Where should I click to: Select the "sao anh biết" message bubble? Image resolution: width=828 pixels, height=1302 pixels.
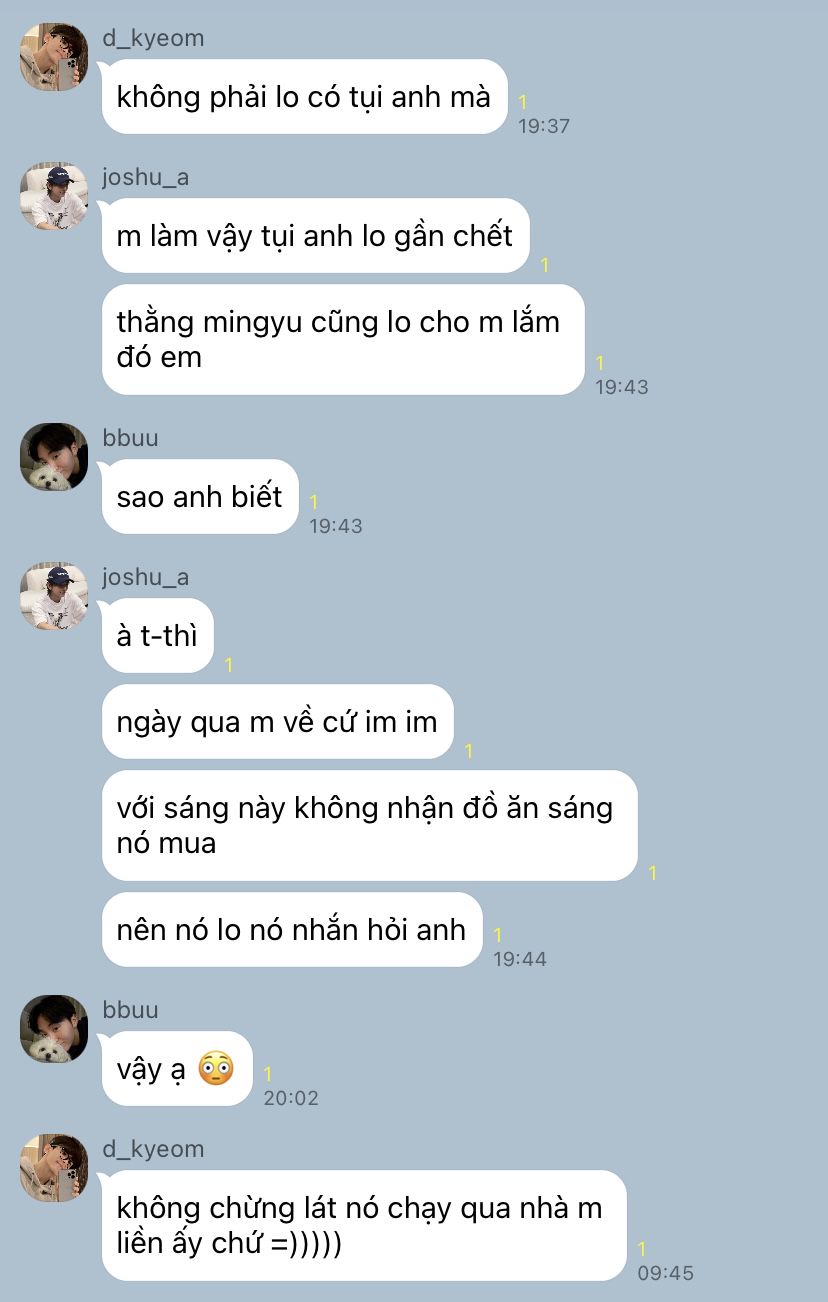coord(200,496)
